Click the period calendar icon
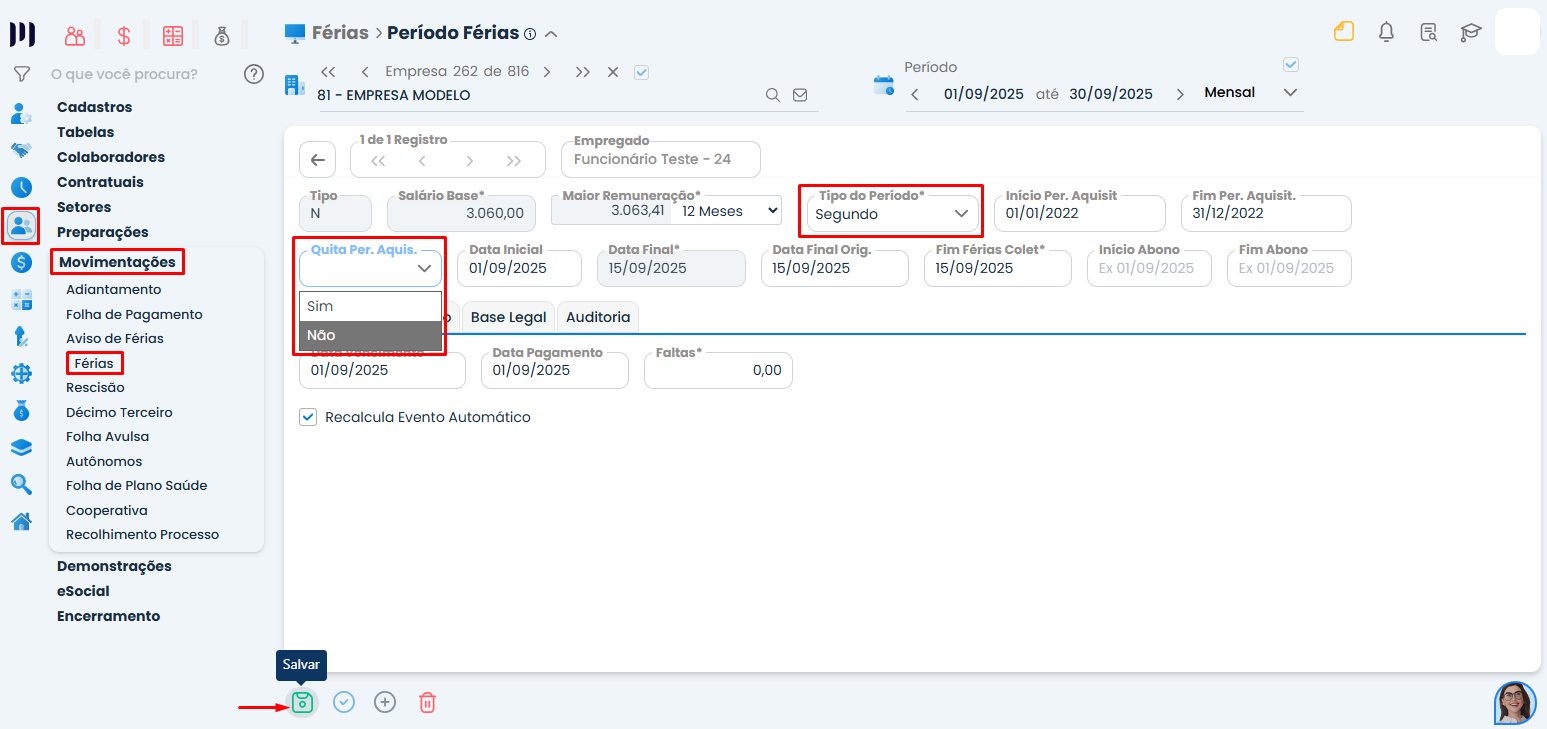The width and height of the screenshot is (1547, 729). (884, 85)
